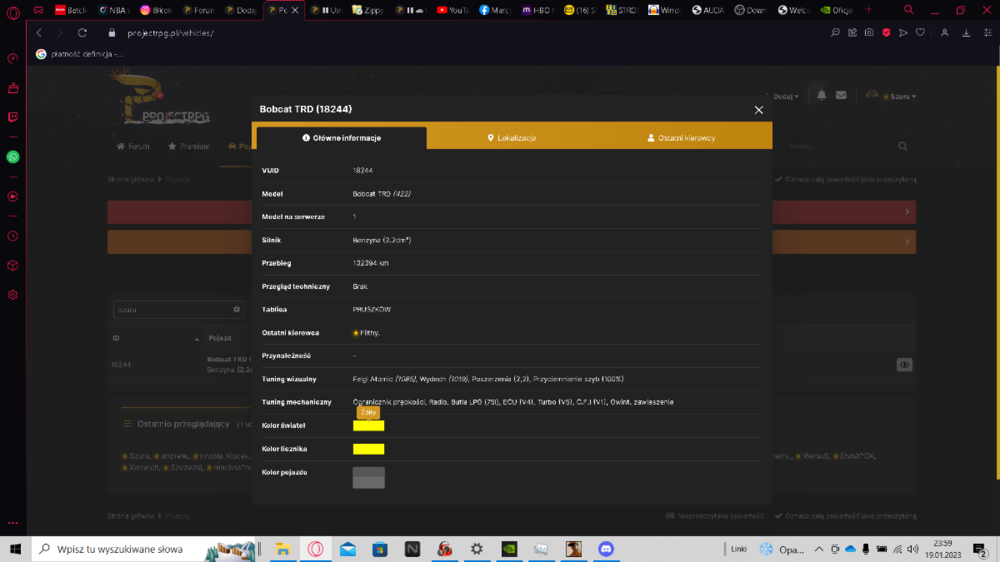1000x562 pixels.
Task: Open the Ostatni kierowcy tab
Action: coord(681,138)
